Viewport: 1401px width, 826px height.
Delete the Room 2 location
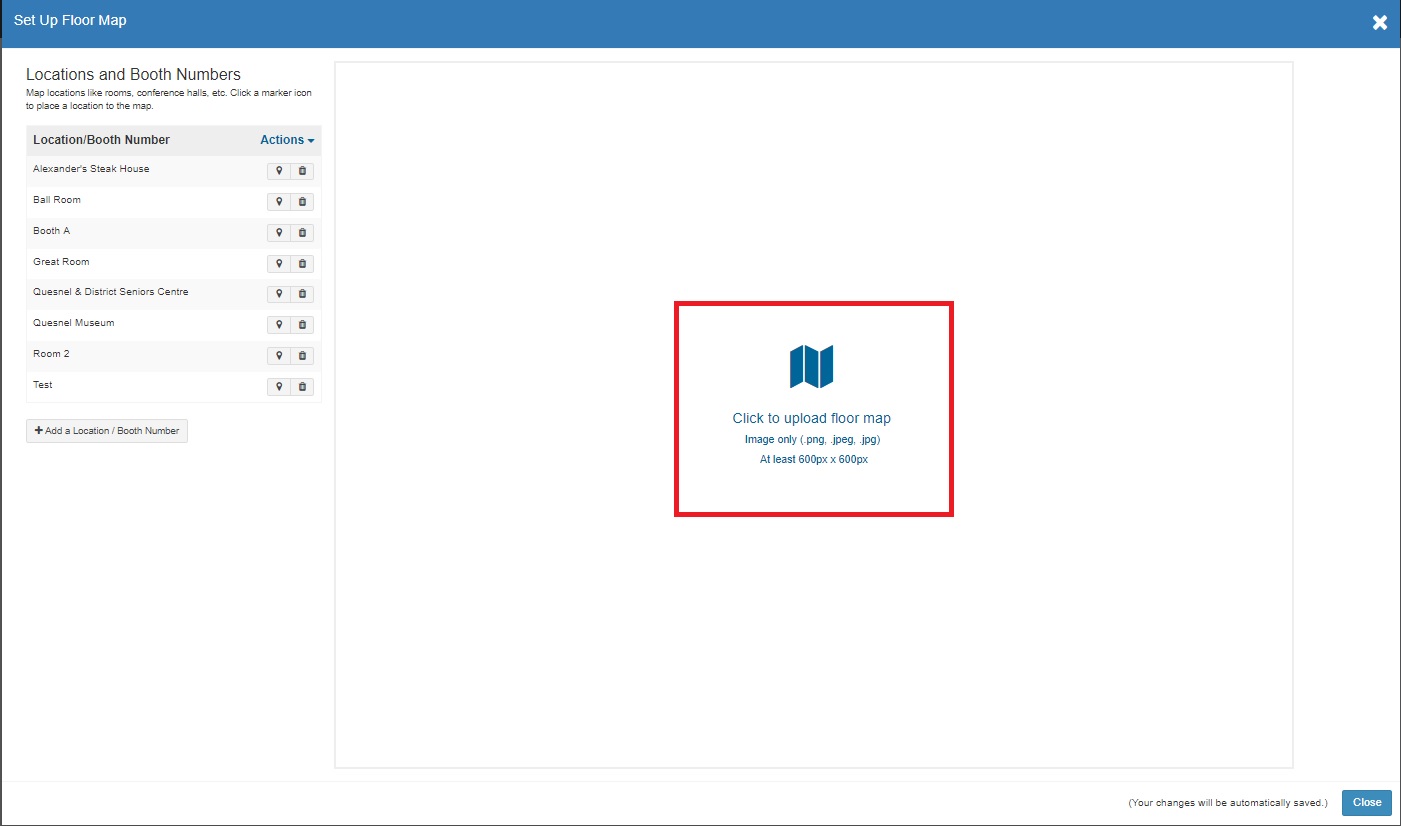point(302,356)
